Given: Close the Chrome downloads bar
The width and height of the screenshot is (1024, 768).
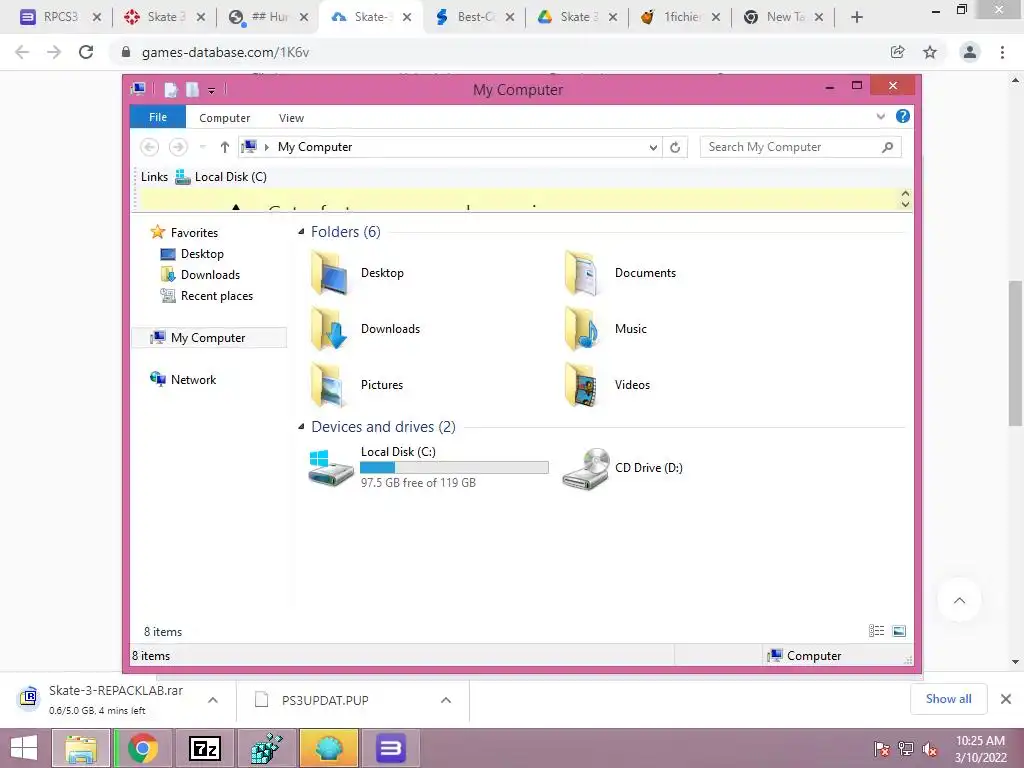Looking at the screenshot, I should [x=1006, y=699].
